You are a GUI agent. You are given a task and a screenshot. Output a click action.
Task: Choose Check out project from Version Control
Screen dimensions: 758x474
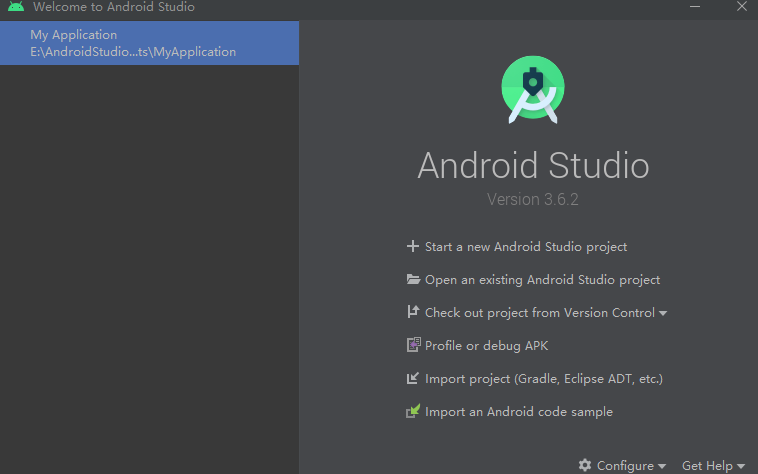pyautogui.click(x=539, y=313)
